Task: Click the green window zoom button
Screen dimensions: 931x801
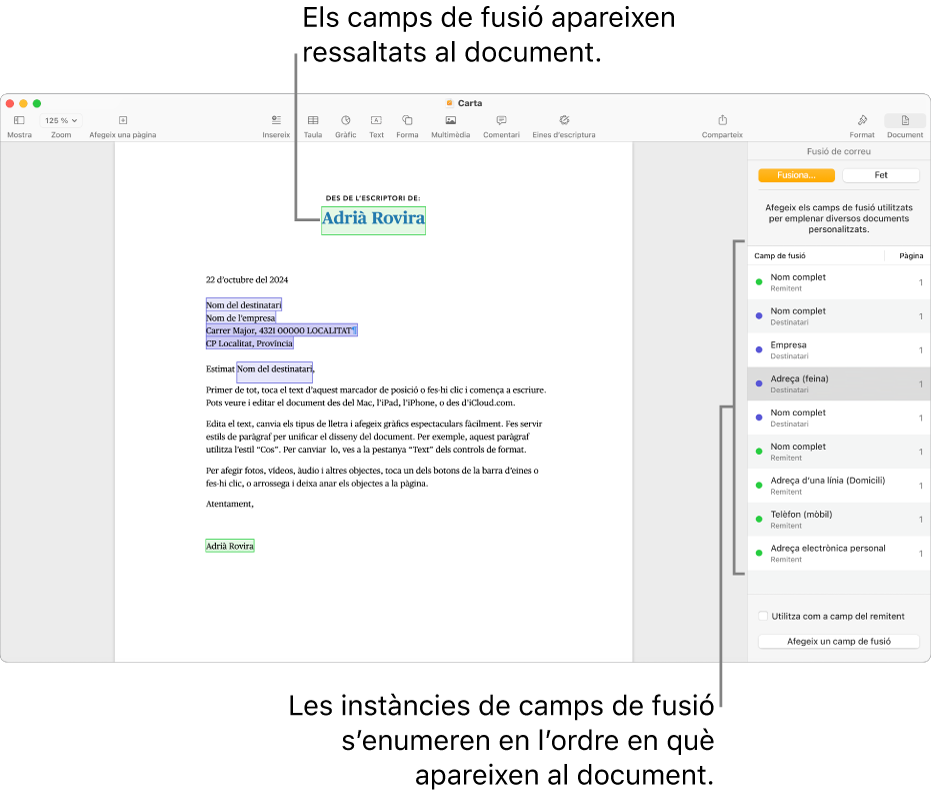Action: pyautogui.click(x=37, y=103)
